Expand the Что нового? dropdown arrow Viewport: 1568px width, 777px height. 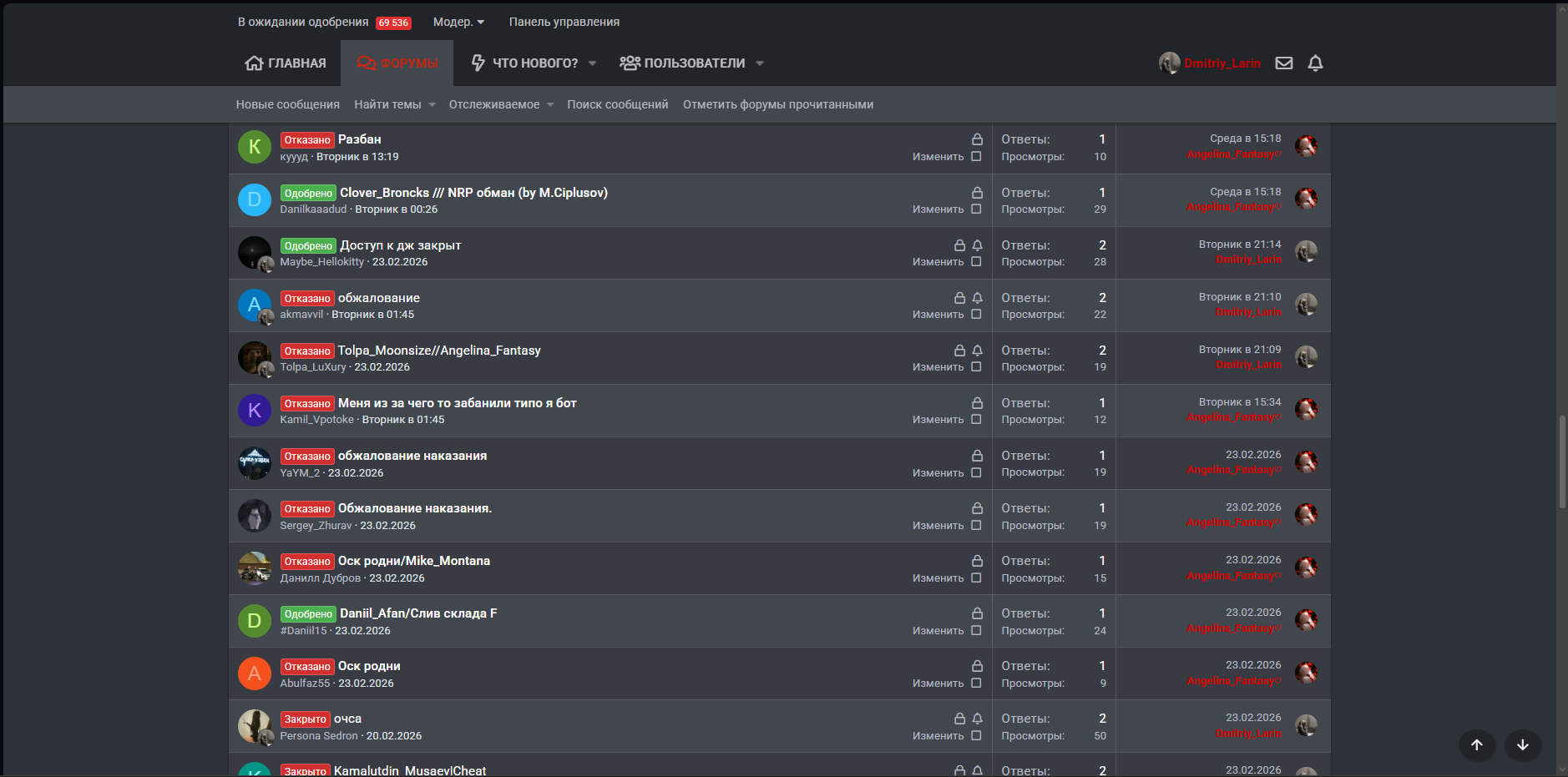coord(592,63)
